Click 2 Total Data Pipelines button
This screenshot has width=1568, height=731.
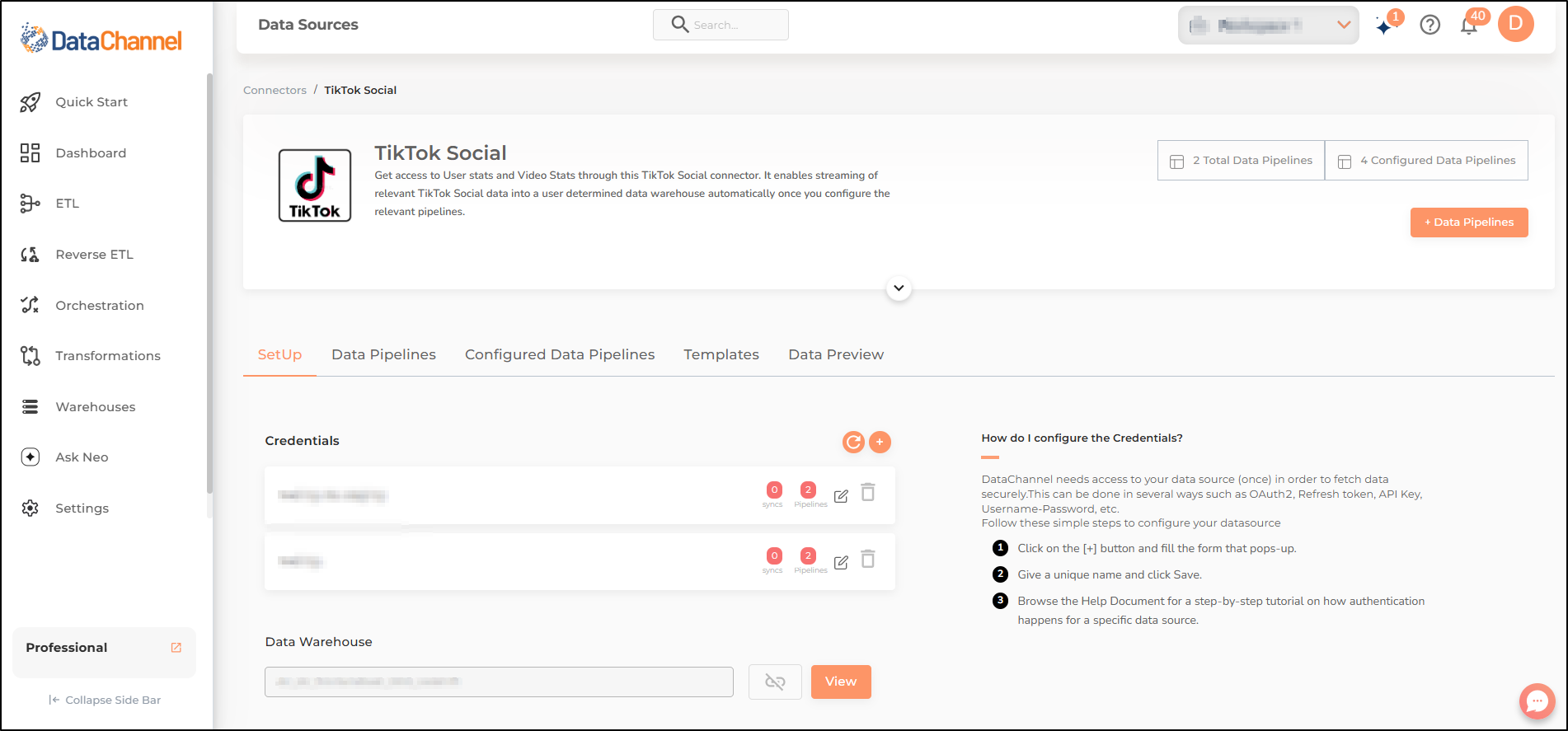tap(1241, 161)
